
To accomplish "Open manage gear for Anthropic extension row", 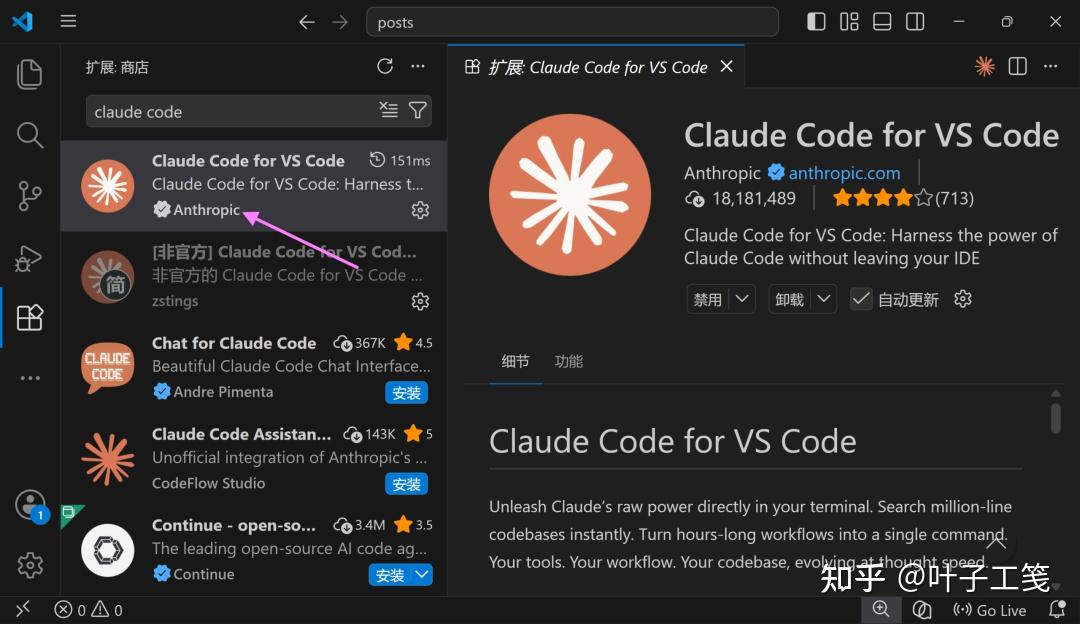I will (x=420, y=210).
